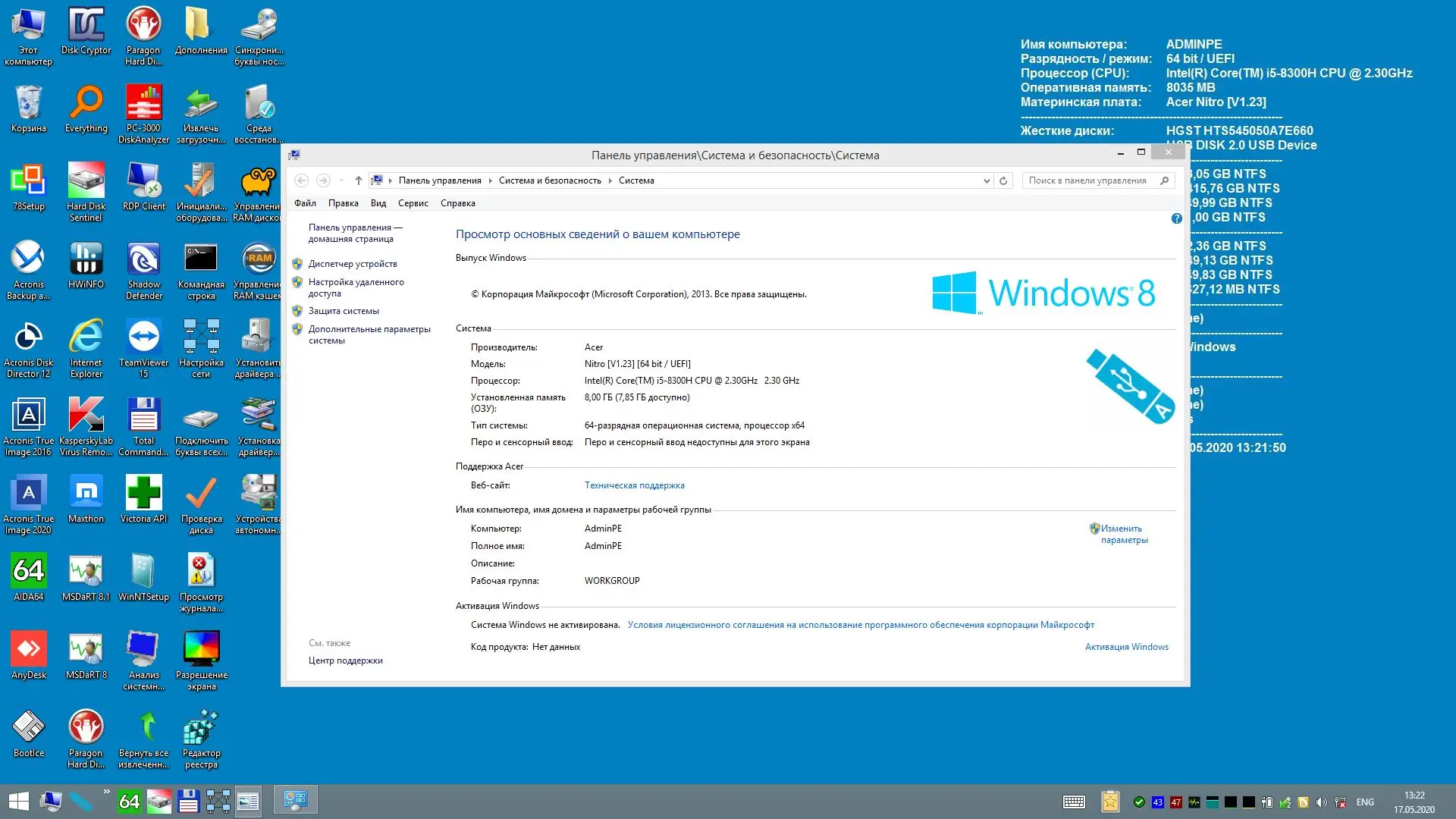Expand the chevron after Панель управления breadcrumb
Viewport: 1456px width, 819px height.
pos(490,180)
